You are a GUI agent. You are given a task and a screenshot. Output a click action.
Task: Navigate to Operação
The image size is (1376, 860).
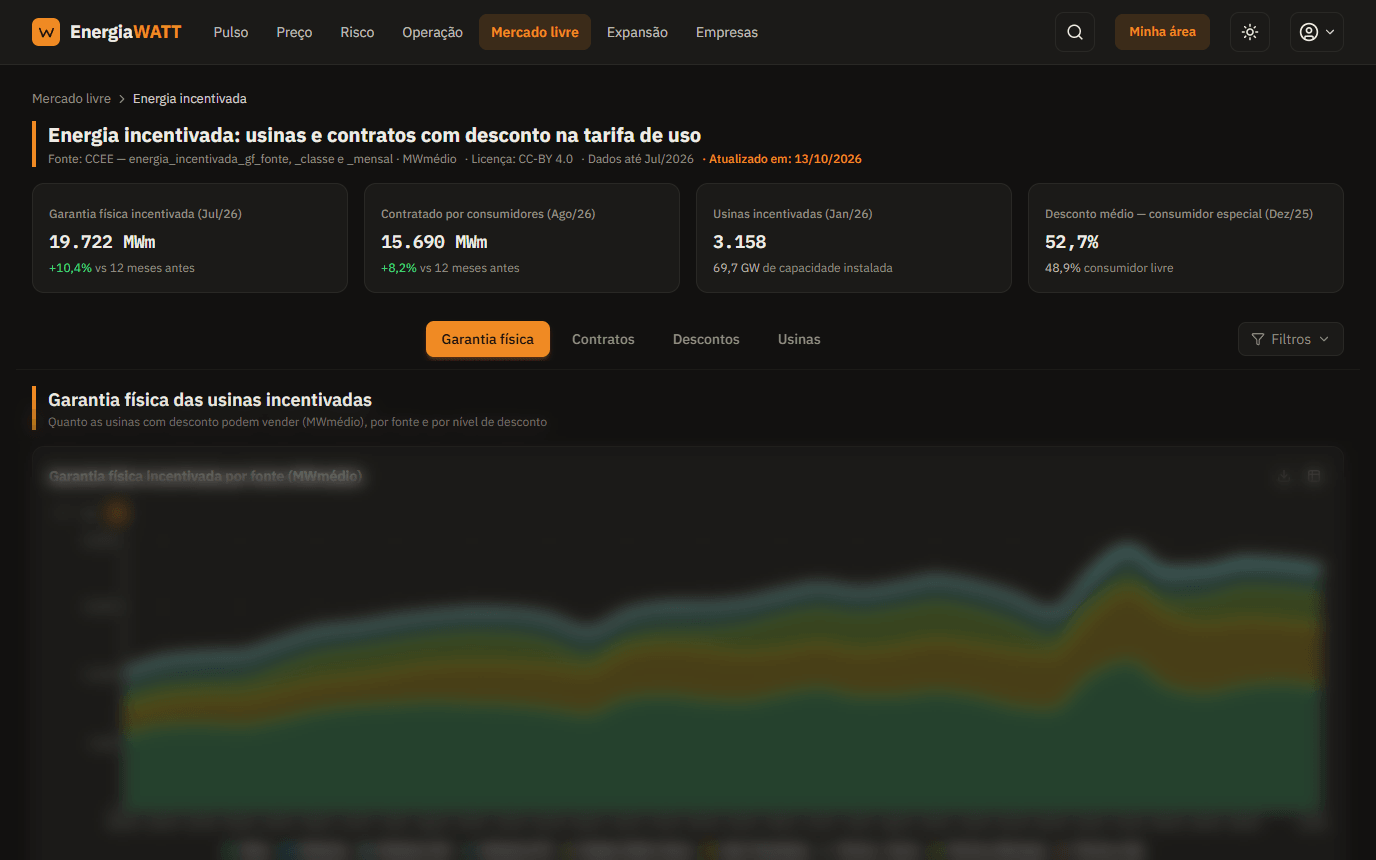pos(432,32)
